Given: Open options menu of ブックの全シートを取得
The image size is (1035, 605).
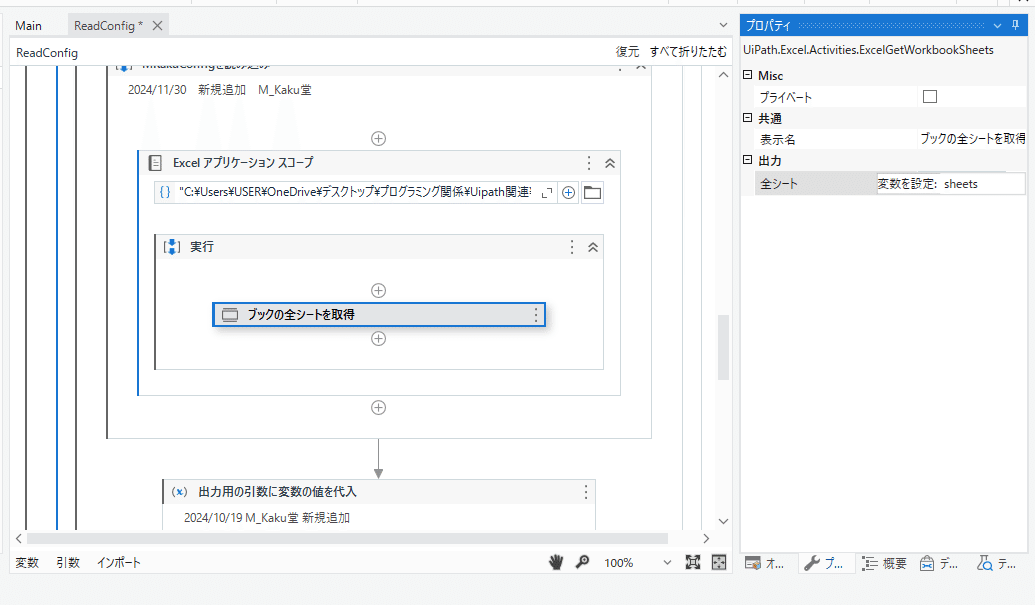Looking at the screenshot, I should pos(535,315).
